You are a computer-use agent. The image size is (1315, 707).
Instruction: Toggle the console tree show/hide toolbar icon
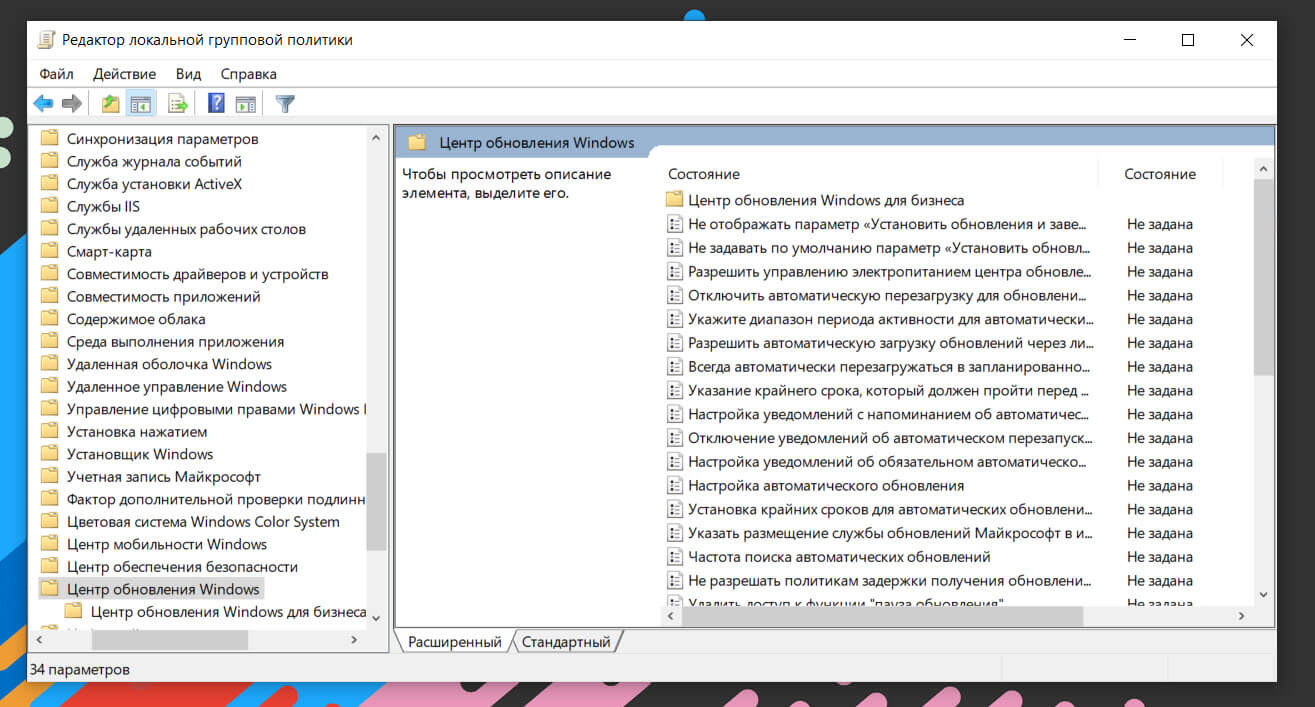coord(141,104)
